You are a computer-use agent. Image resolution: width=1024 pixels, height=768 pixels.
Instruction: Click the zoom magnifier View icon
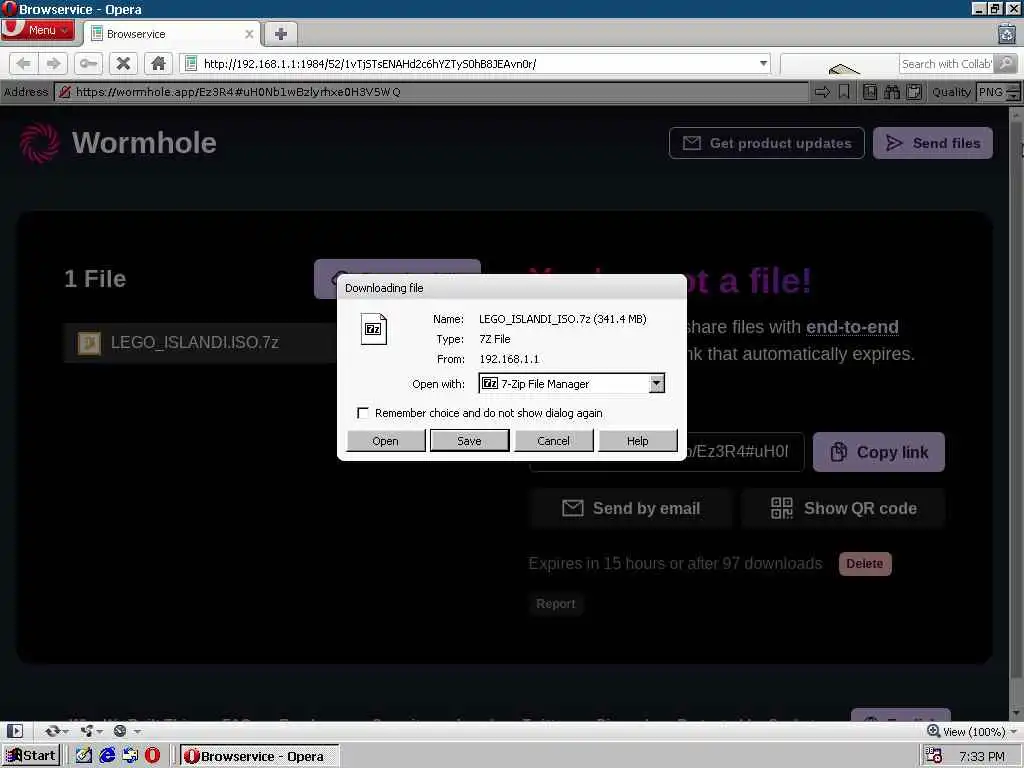coord(933,731)
